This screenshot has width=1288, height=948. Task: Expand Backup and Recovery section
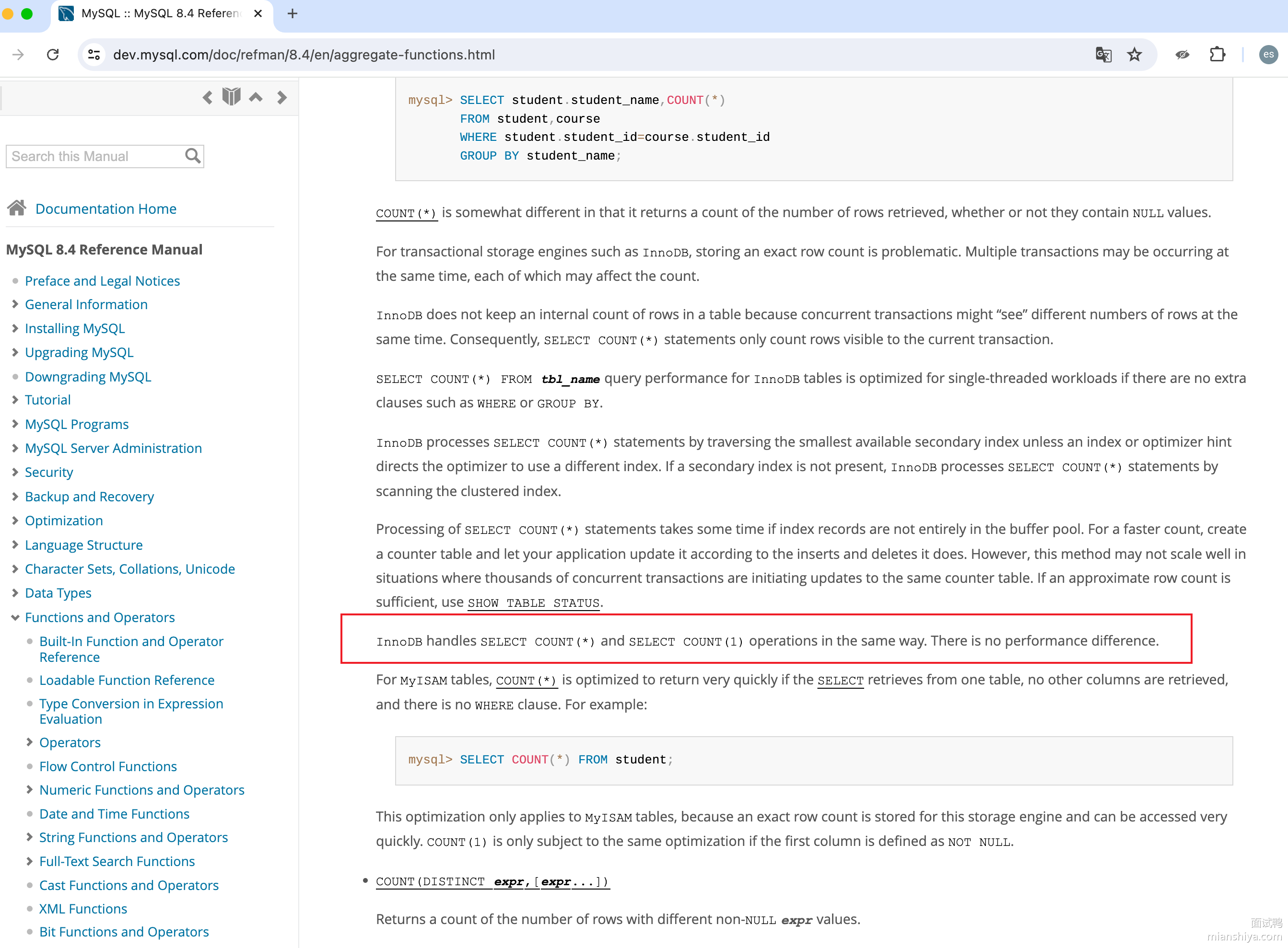15,497
